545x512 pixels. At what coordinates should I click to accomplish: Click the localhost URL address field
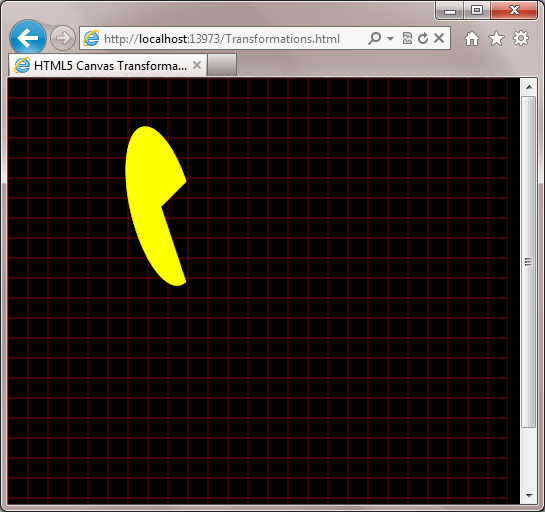[x=222, y=39]
